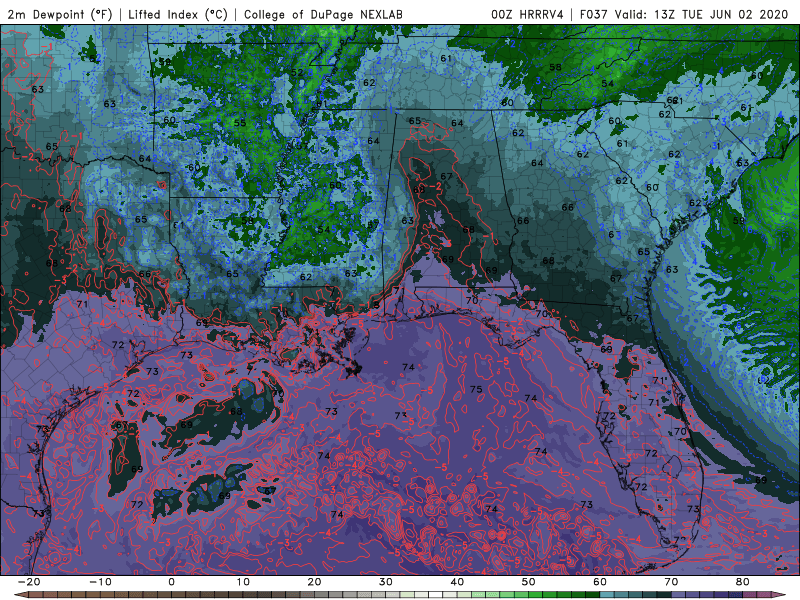Click the '30' color scale label
Image resolution: width=800 pixels, height=600 pixels.
click(386, 582)
